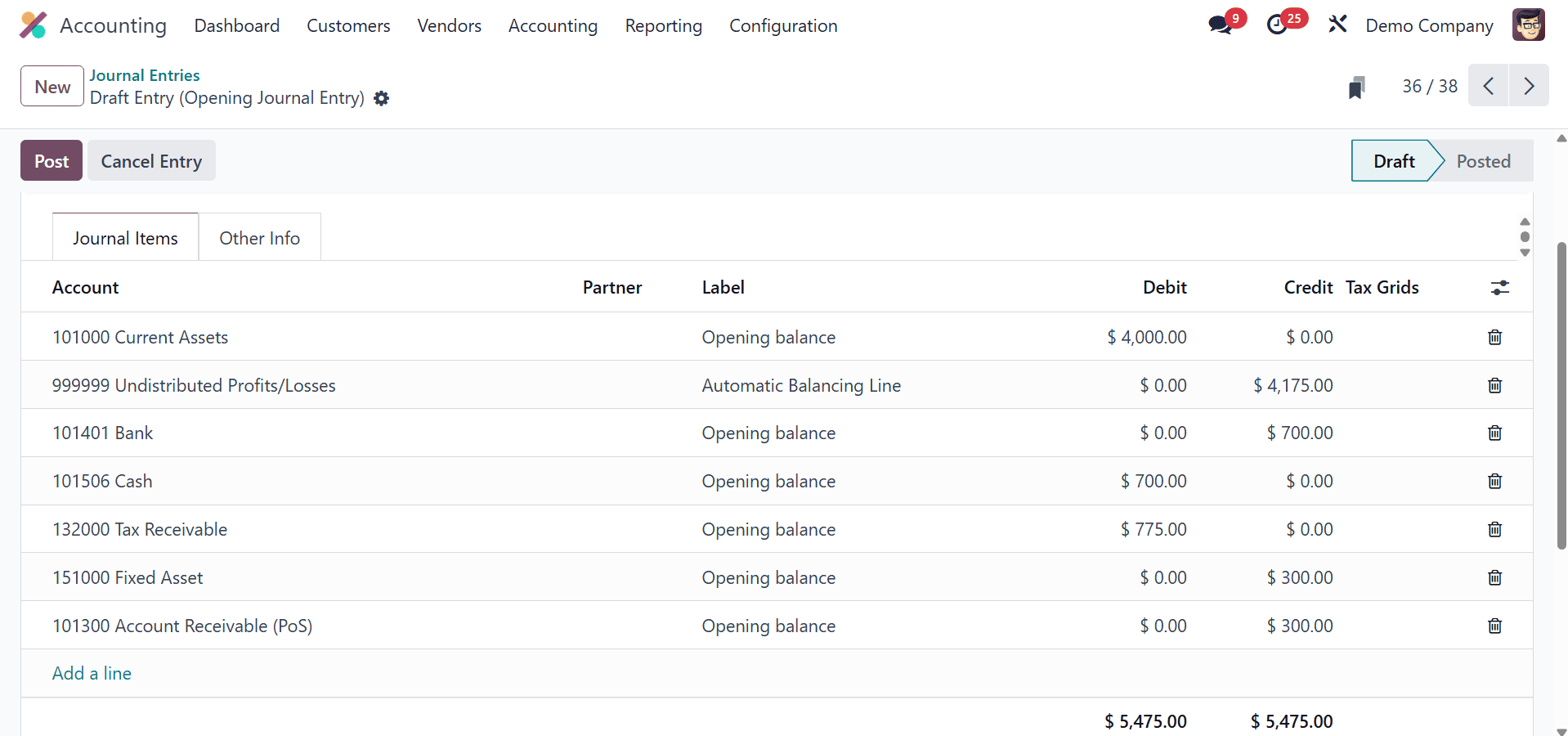
Task: Go to the next record arrow
Action: 1529,86
